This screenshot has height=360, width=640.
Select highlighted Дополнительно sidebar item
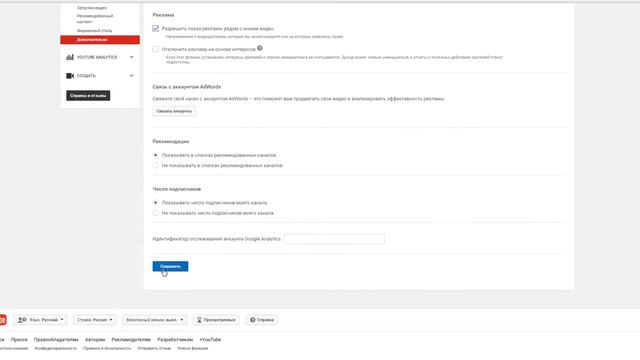pos(100,40)
